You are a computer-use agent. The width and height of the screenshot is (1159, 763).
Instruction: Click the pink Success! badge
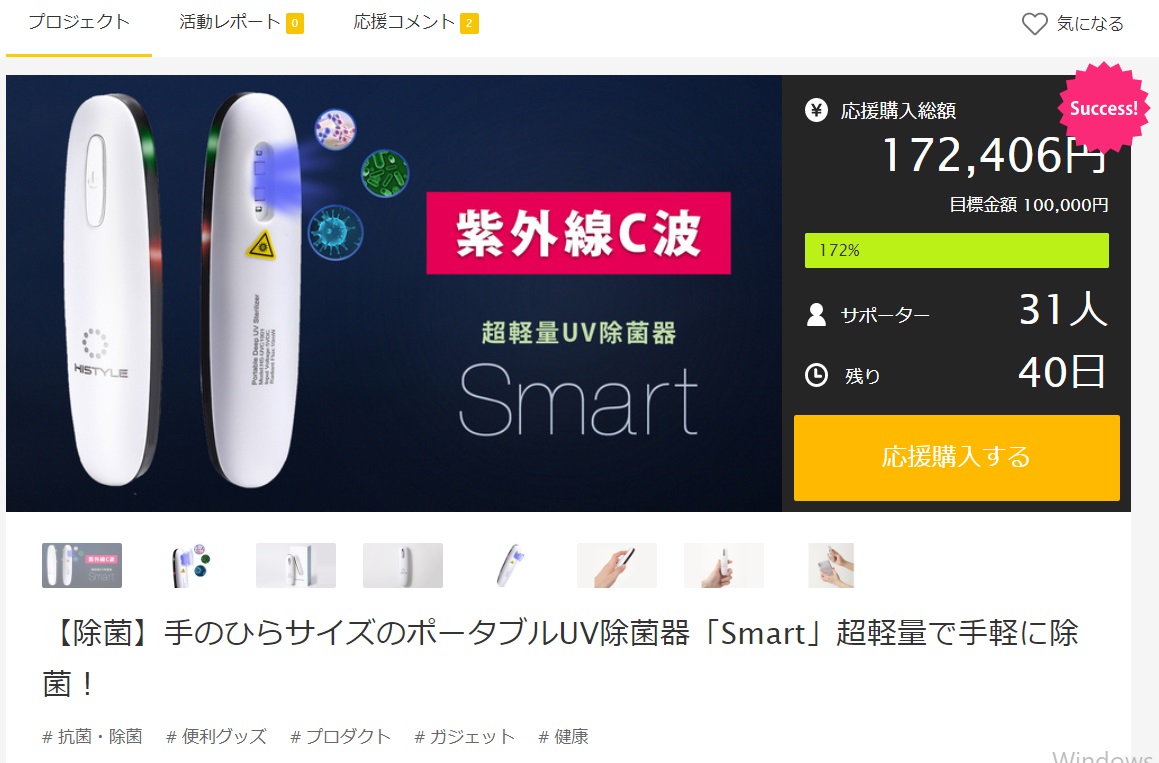[1104, 108]
